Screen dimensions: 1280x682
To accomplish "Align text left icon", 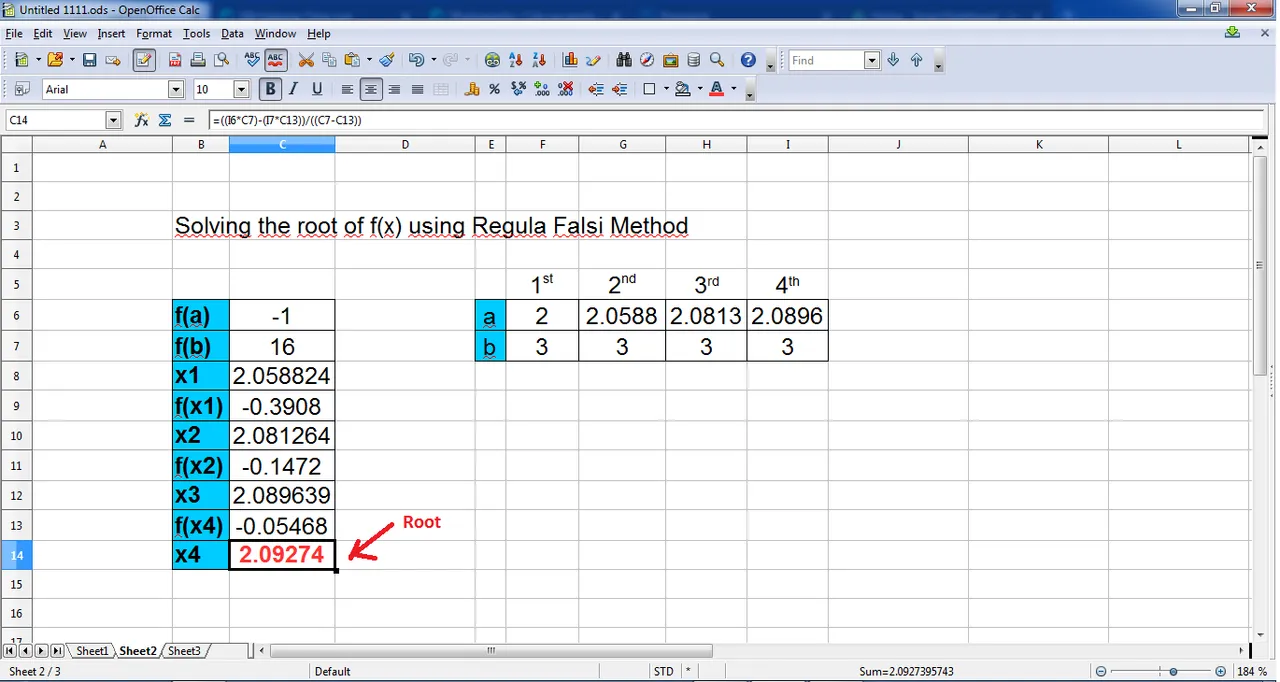I will (x=347, y=90).
